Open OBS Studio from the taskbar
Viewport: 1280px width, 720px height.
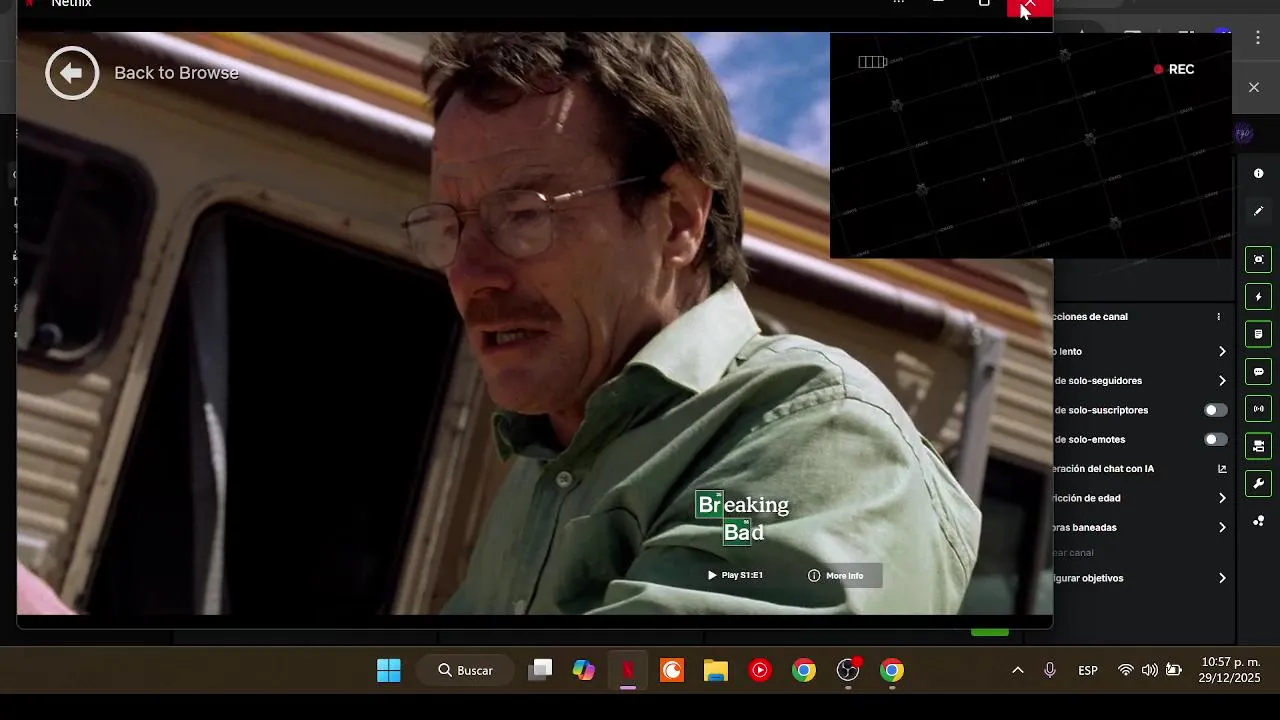click(848, 670)
